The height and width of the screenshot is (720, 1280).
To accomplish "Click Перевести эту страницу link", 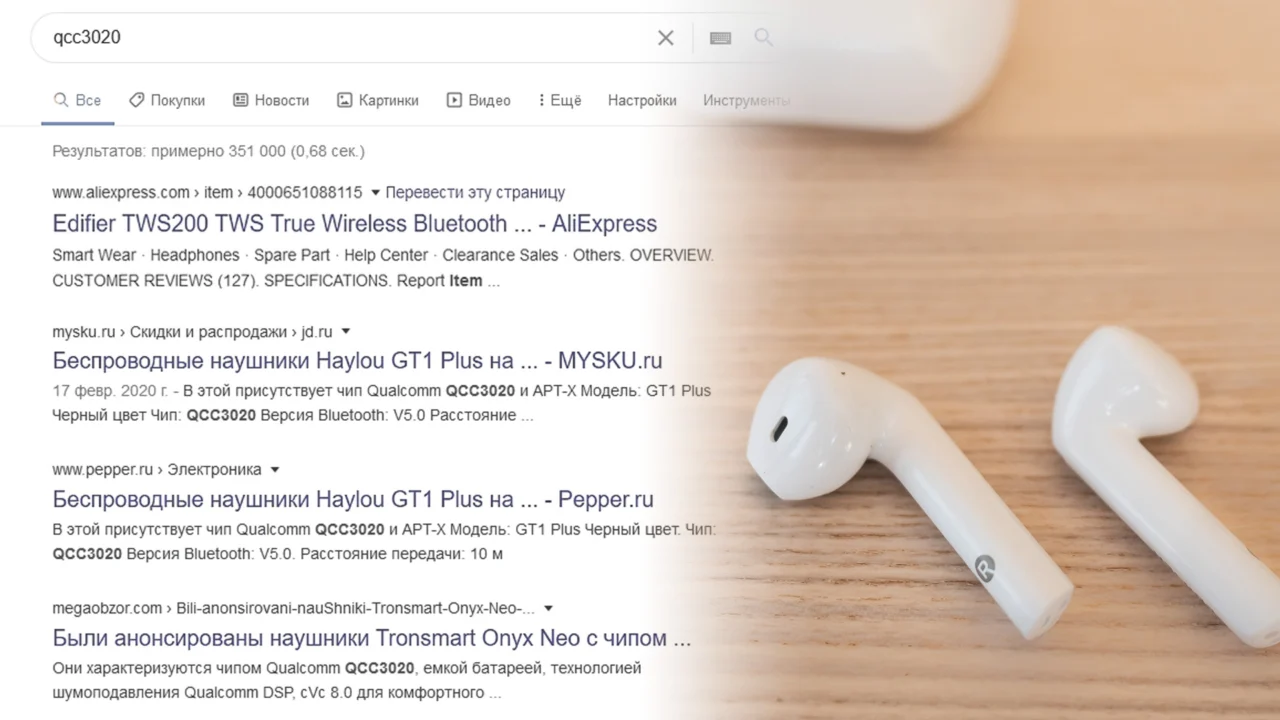I will [x=475, y=192].
